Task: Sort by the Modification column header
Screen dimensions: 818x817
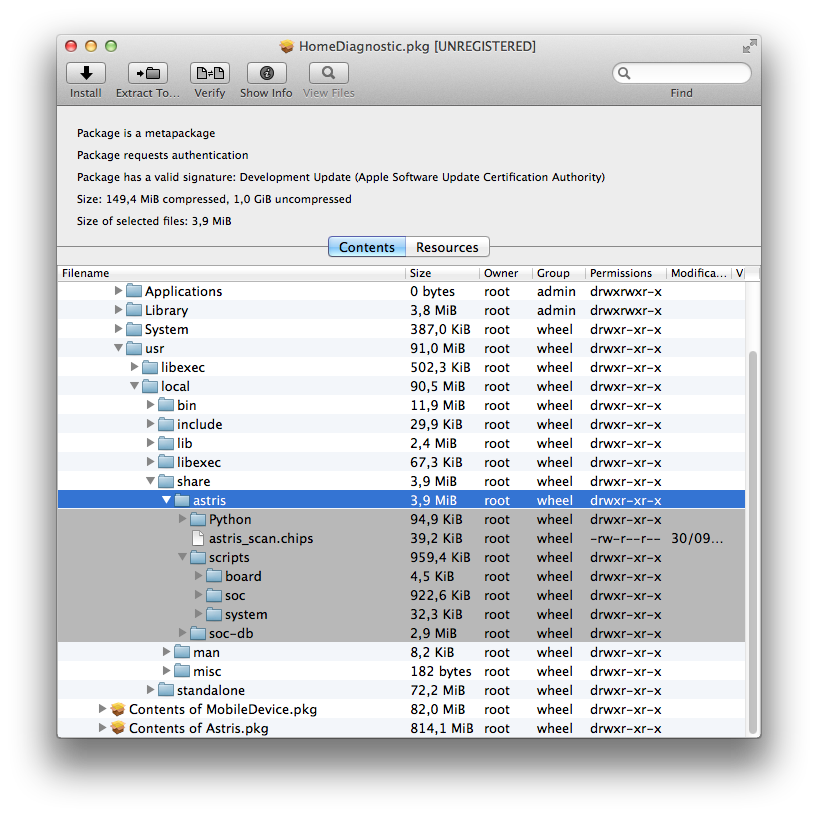Action: click(699, 273)
